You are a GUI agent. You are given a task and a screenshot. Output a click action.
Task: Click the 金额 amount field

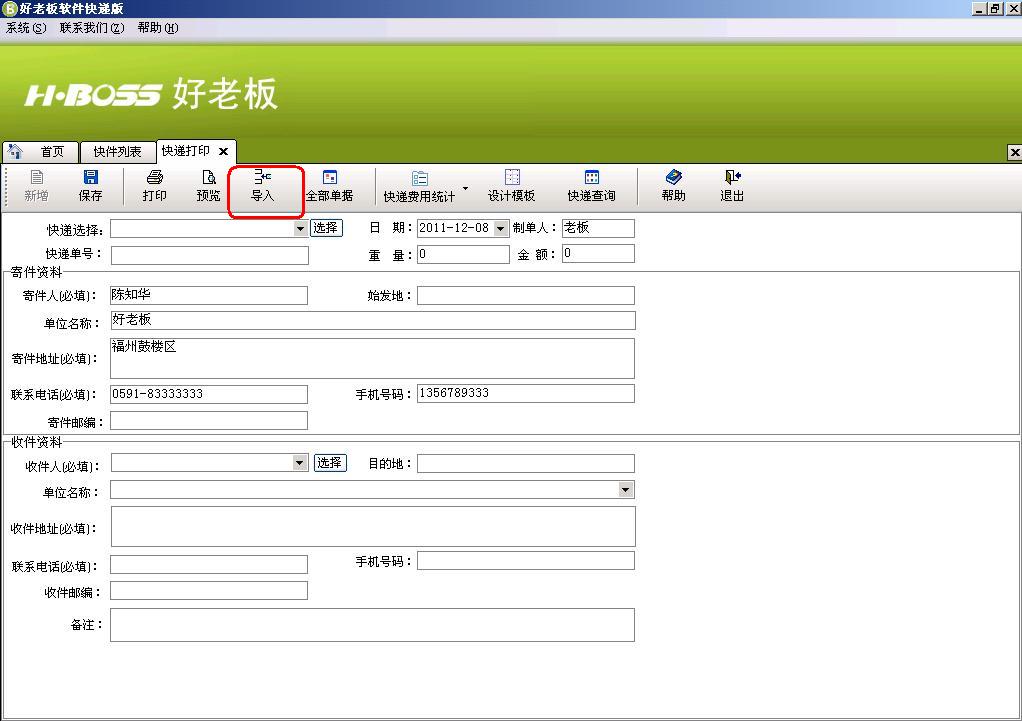(598, 254)
